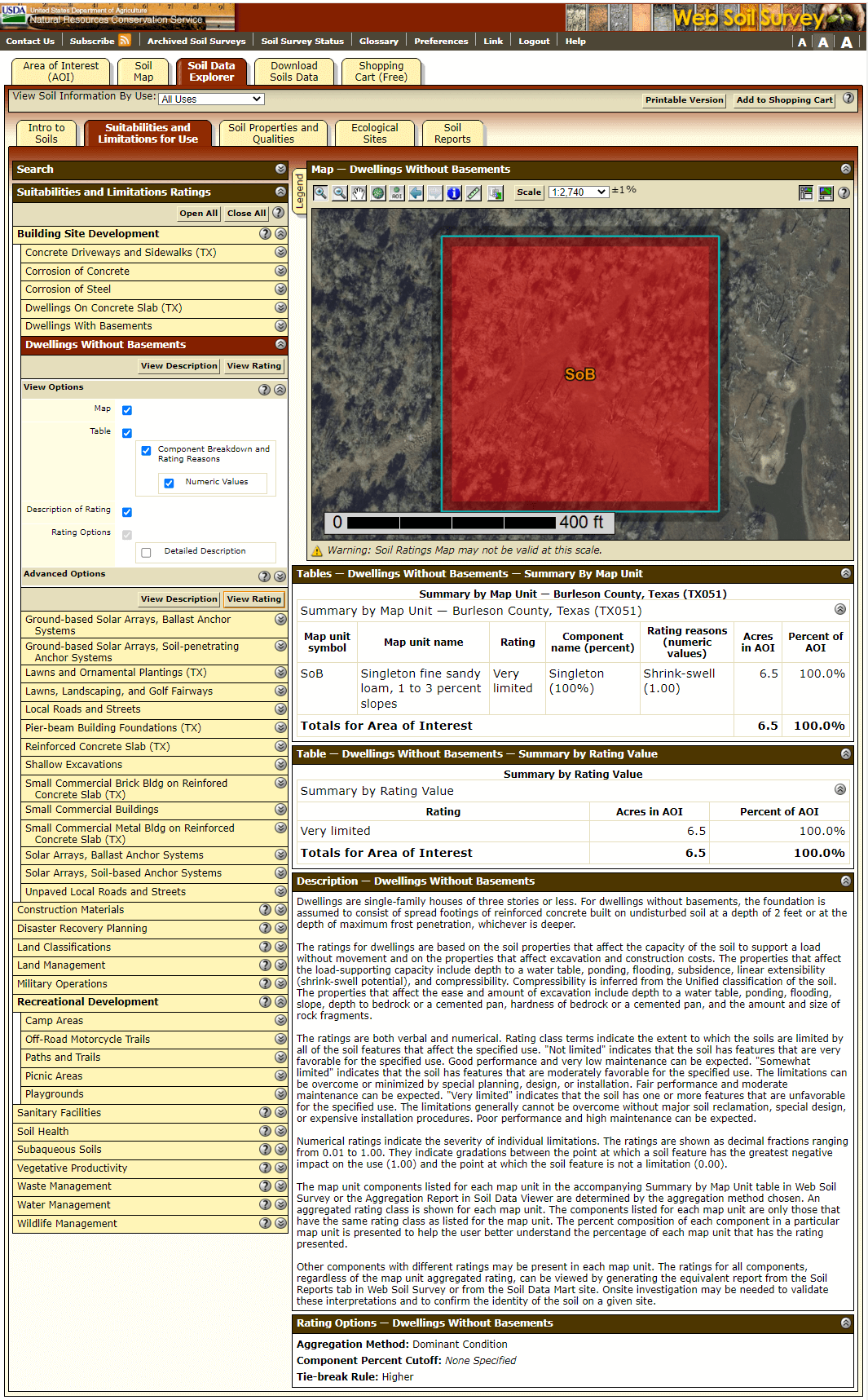
Task: Open the map legend list icon
Action: (x=806, y=193)
